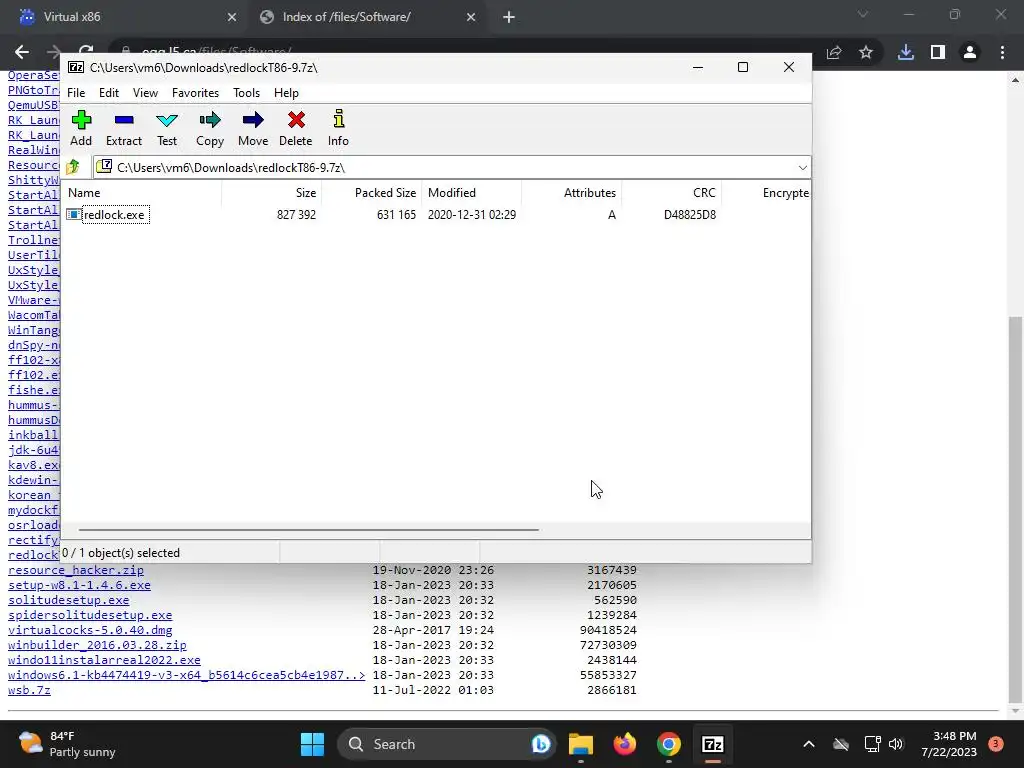This screenshot has width=1024, height=768.
Task: Open Firefox from the taskbar
Action: [624, 744]
